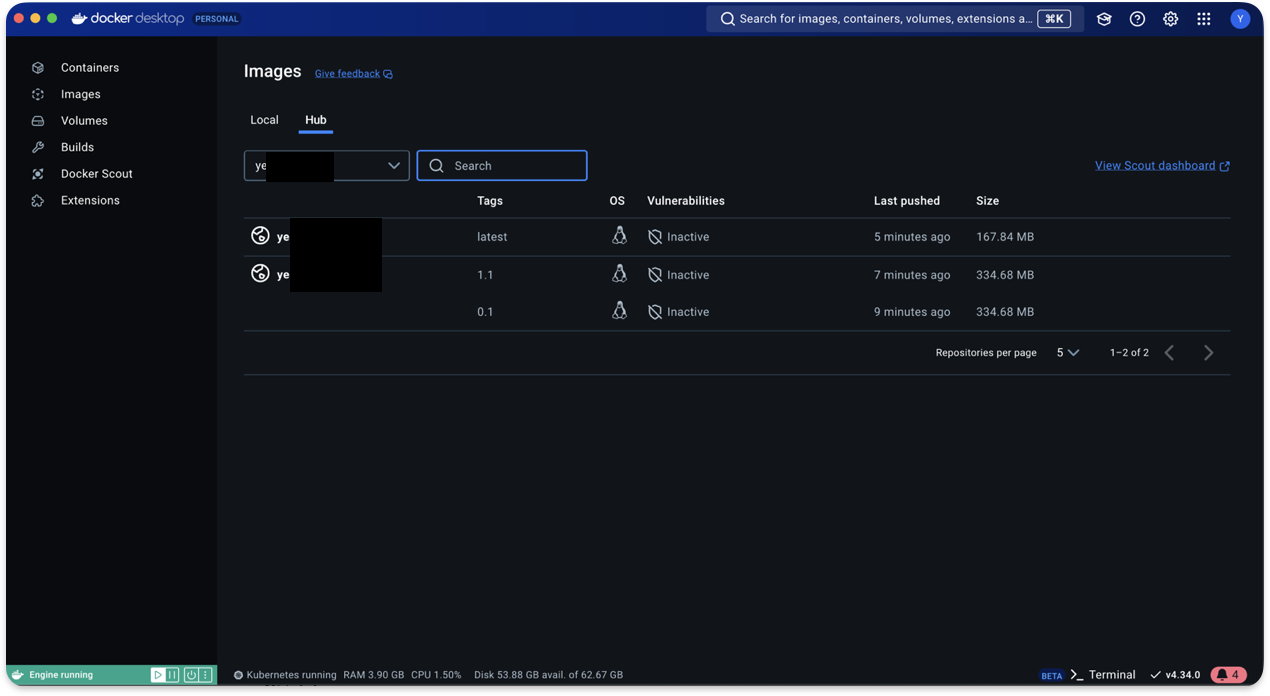Click the Disk 53.88 GB available status

(548, 675)
